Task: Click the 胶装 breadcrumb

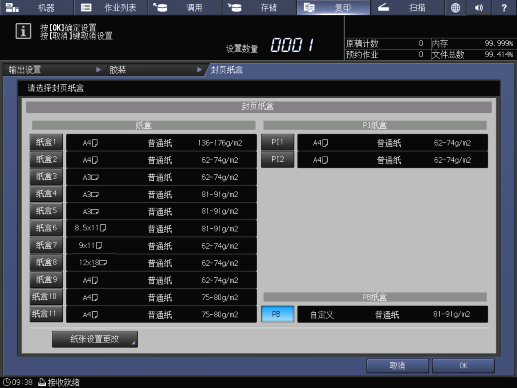Action: [x=155, y=70]
